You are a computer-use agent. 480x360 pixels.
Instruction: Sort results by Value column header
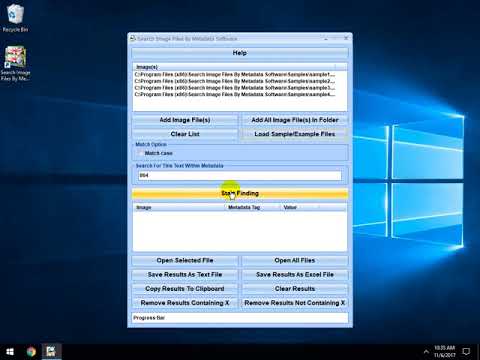[300, 207]
